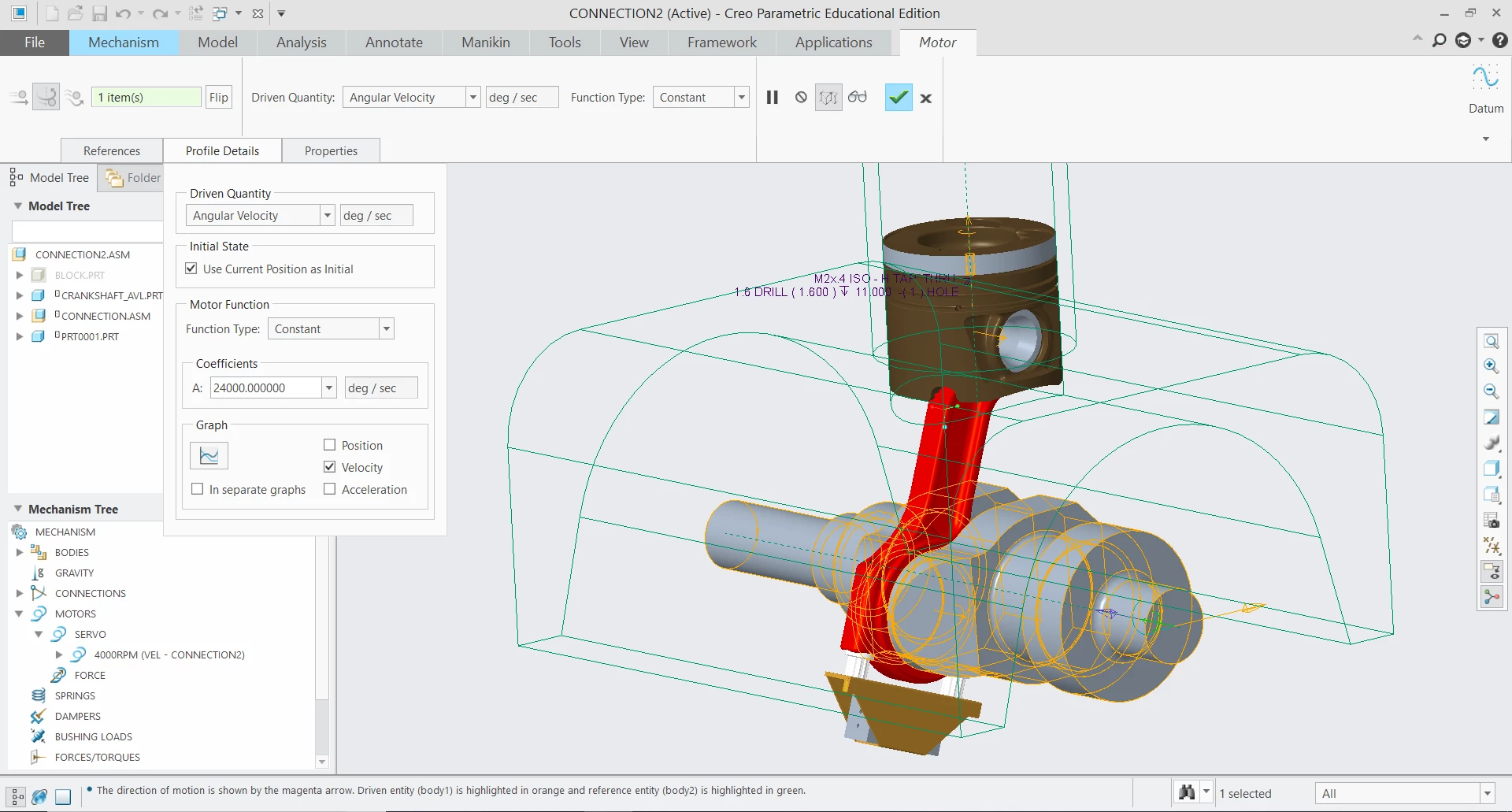Click the Search magnifier in ribbon corner
Screen dimensions: 1512x812
tap(1440, 40)
